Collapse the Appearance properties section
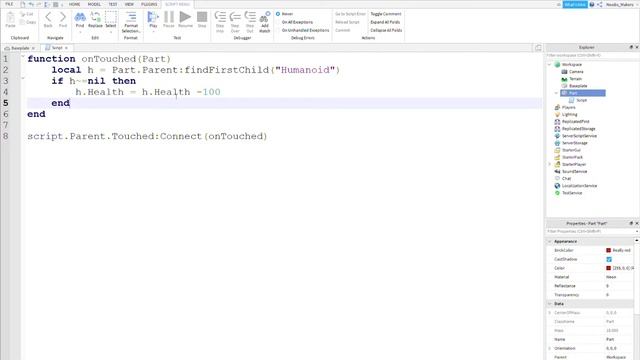 coord(549,242)
